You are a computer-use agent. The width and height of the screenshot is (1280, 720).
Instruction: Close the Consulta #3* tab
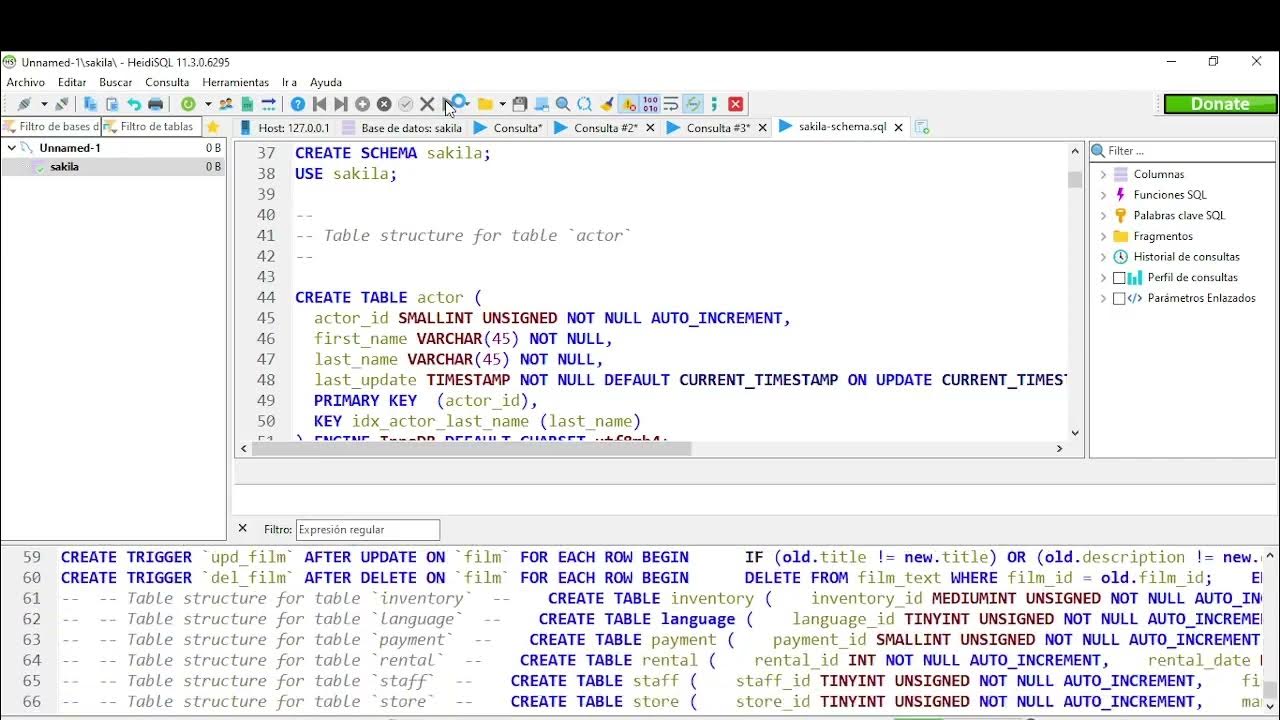coord(763,128)
